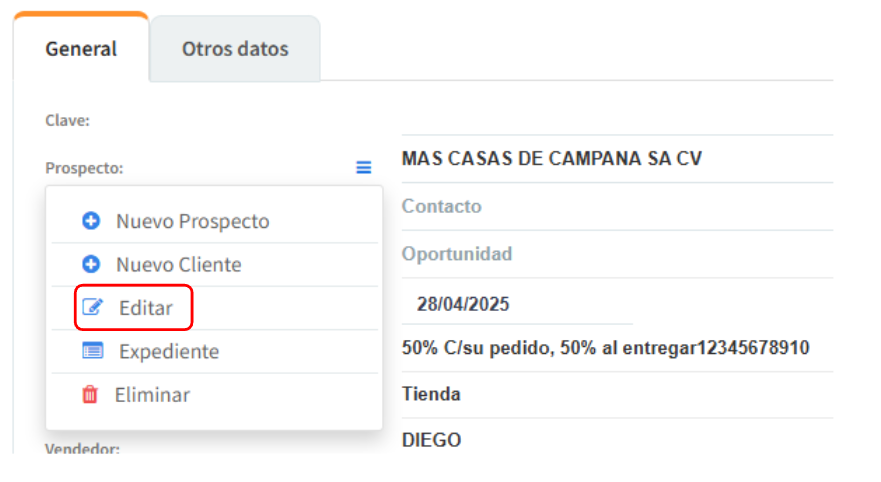This screenshot has width=881, height=482.
Task: Select Nuevo Cliente menu option
Action: point(178,265)
